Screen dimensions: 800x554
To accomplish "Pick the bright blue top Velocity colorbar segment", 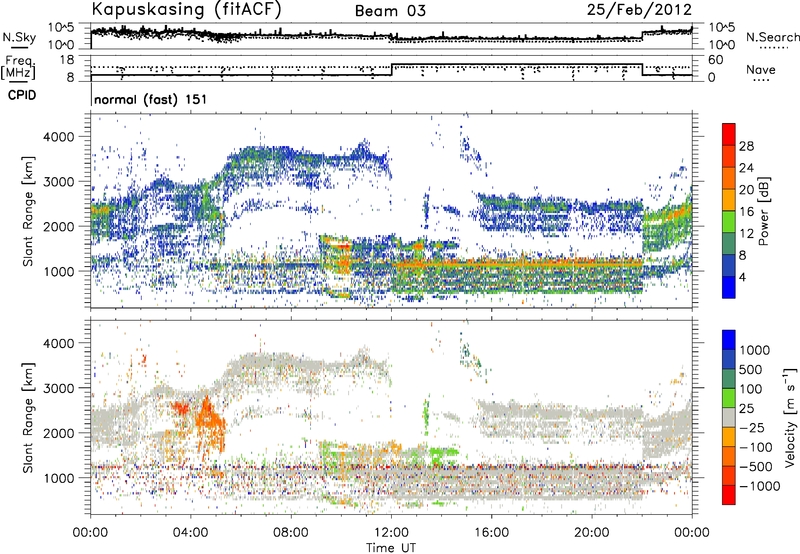I will pyautogui.click(x=729, y=340).
